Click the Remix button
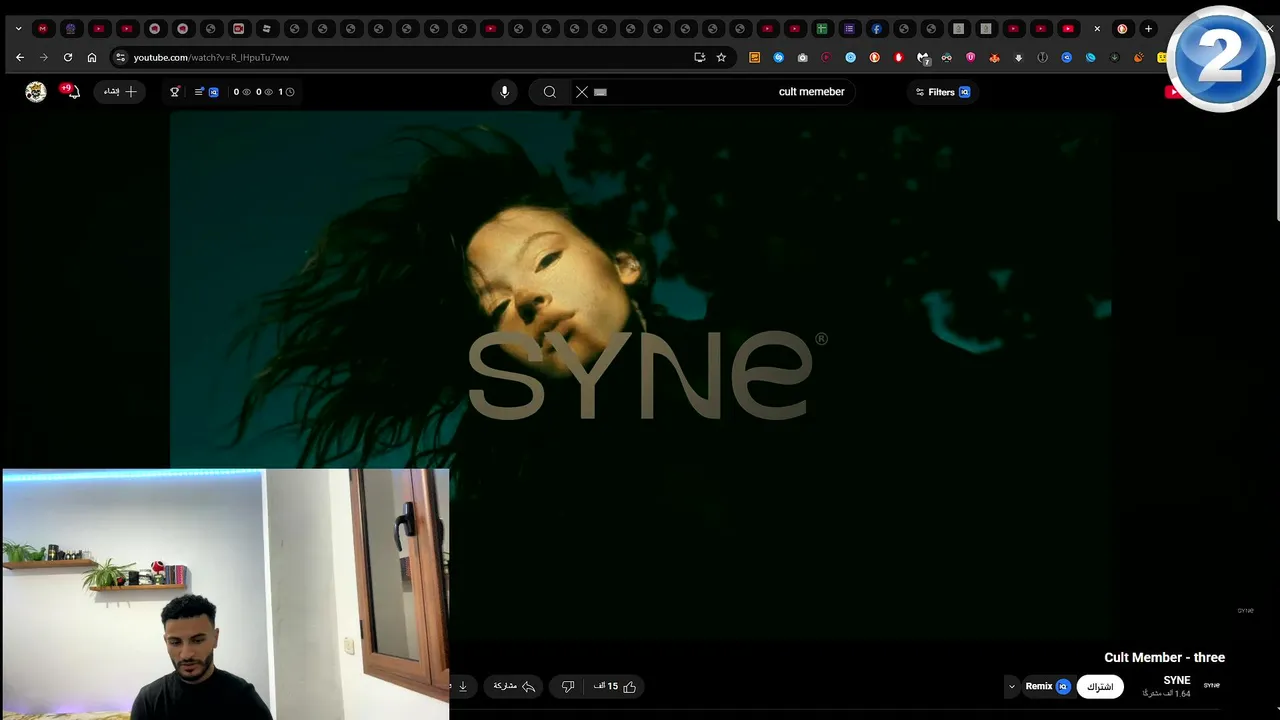The width and height of the screenshot is (1280, 720). tap(1047, 686)
